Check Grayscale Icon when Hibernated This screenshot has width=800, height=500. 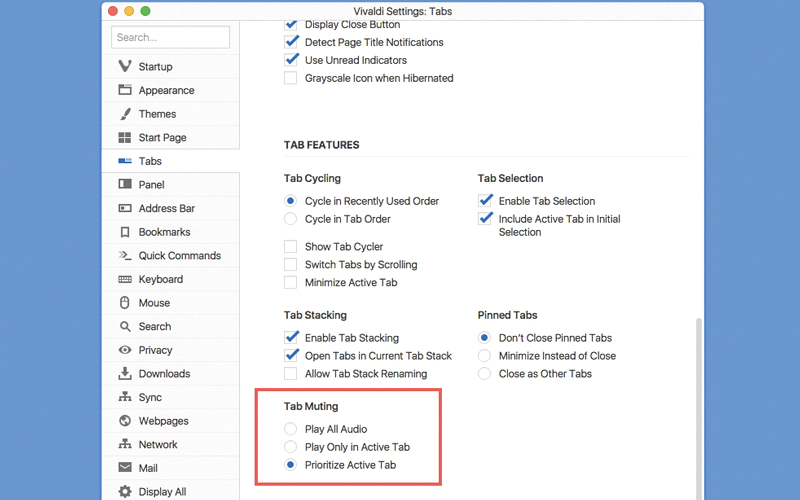[x=291, y=78]
